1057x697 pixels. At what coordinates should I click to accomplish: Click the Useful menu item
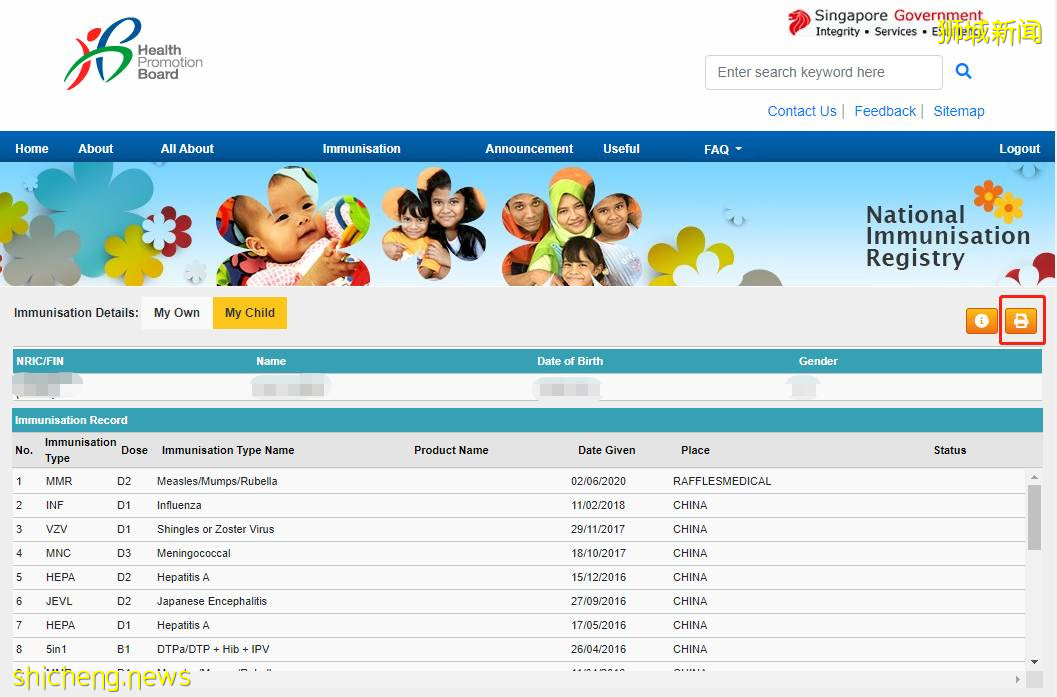click(621, 149)
